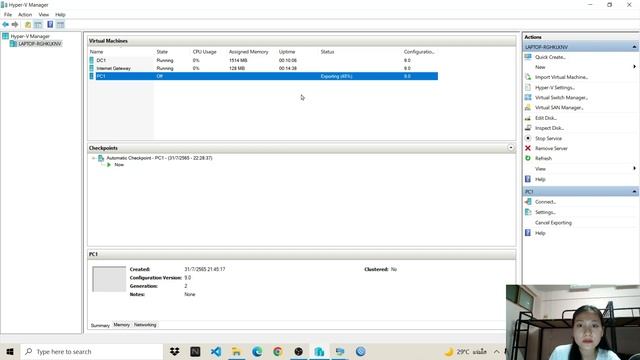Click green Now arrow checkpoint icon

[109, 165]
